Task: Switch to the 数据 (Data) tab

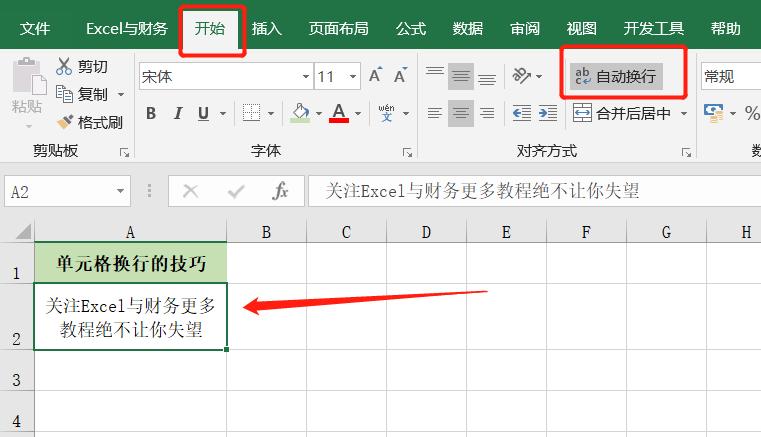Action: [467, 29]
